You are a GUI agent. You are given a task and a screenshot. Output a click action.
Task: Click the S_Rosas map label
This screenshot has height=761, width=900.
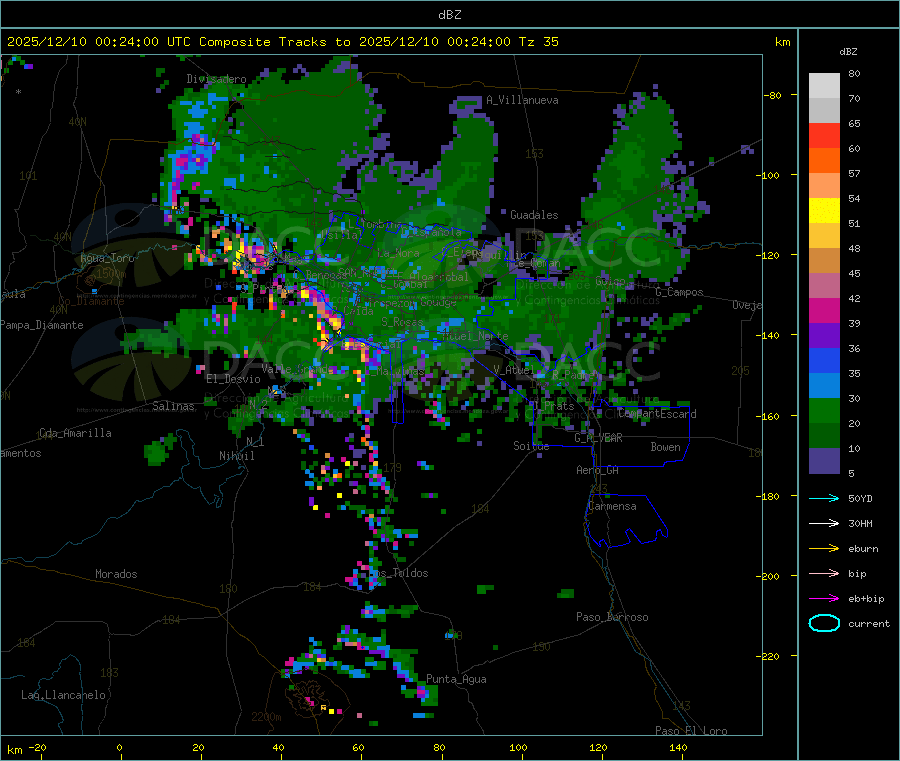click(x=402, y=322)
